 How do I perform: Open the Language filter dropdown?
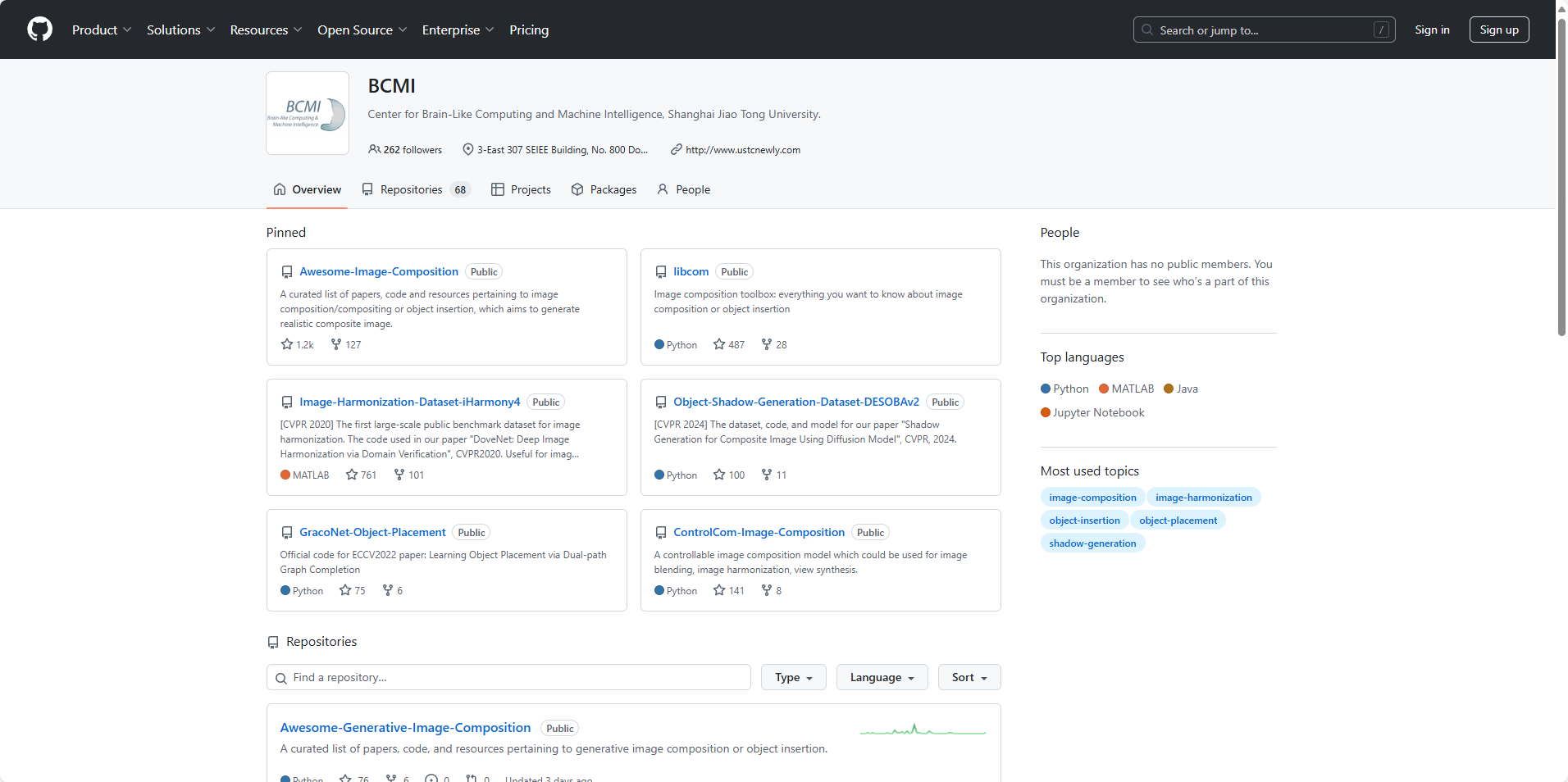click(x=882, y=677)
